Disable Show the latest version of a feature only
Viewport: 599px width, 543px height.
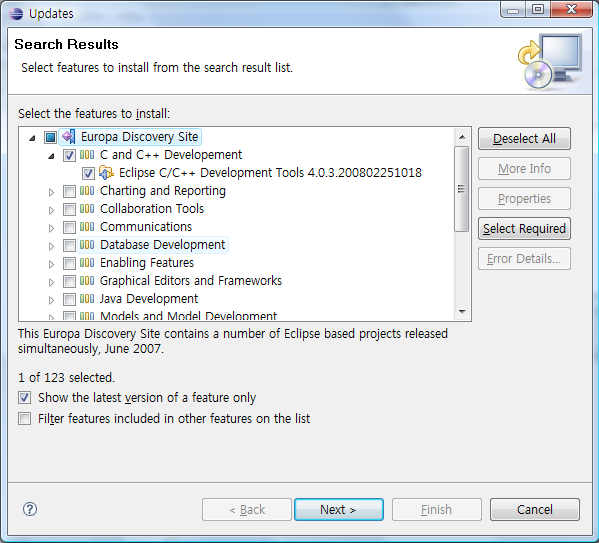click(x=24, y=397)
